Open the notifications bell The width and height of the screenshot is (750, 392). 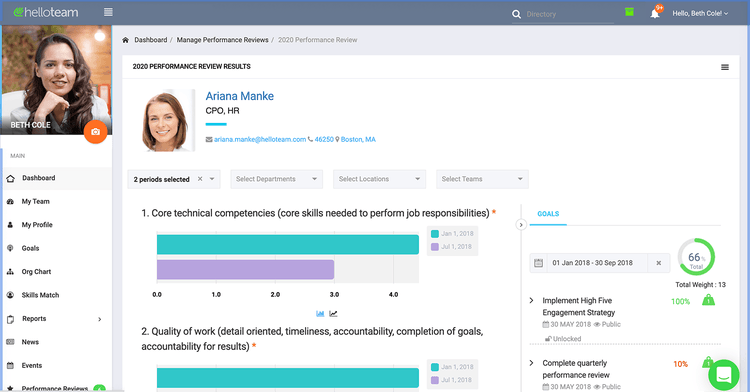tap(655, 13)
